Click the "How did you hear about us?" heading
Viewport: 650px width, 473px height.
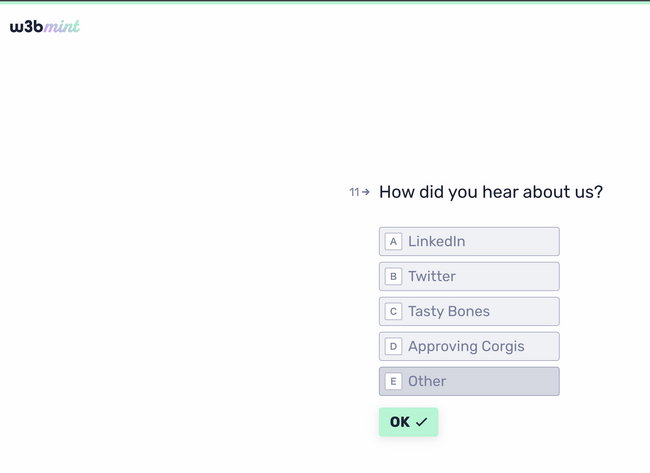(491, 192)
